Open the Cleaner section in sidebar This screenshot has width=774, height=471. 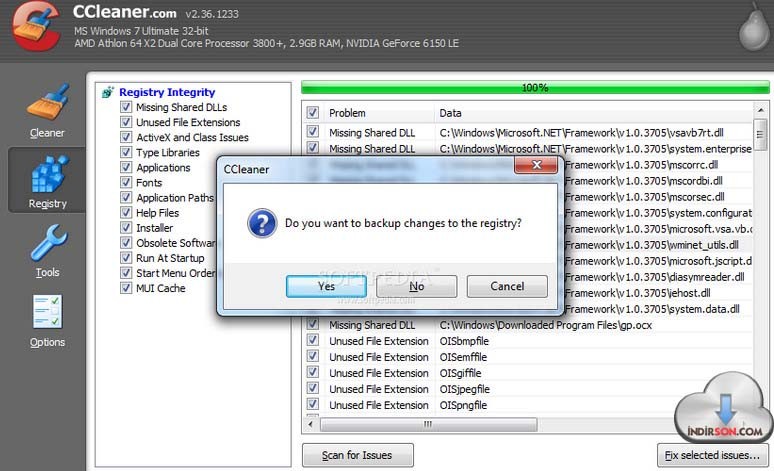47,112
